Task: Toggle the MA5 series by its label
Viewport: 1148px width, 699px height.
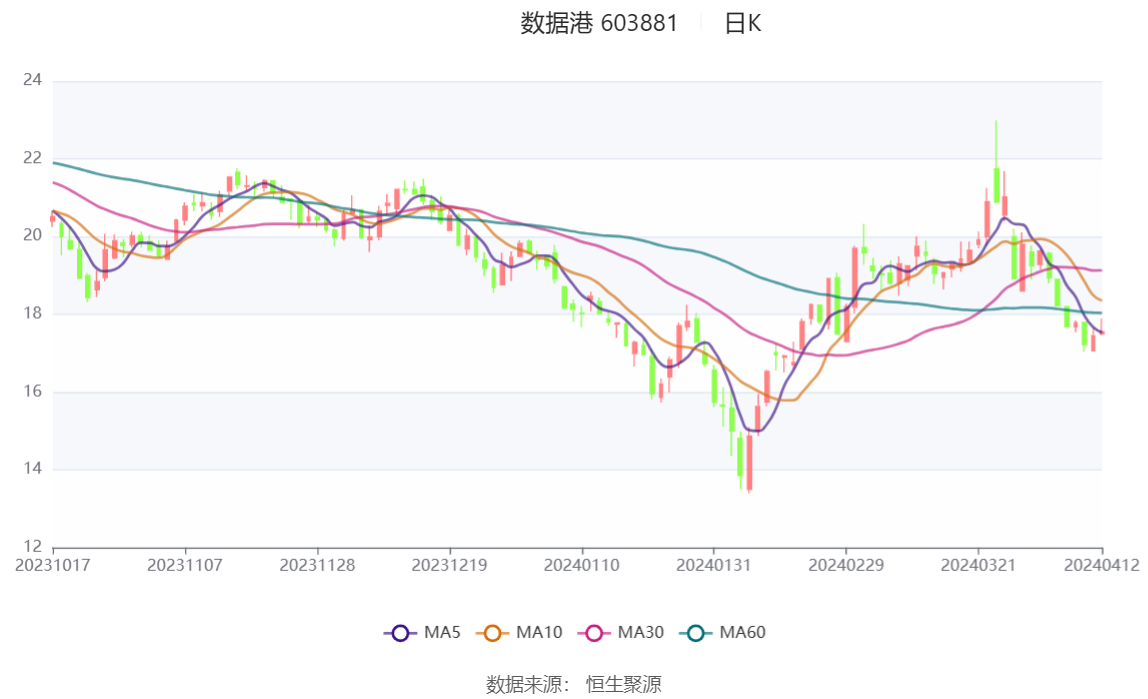Action: pos(442,633)
